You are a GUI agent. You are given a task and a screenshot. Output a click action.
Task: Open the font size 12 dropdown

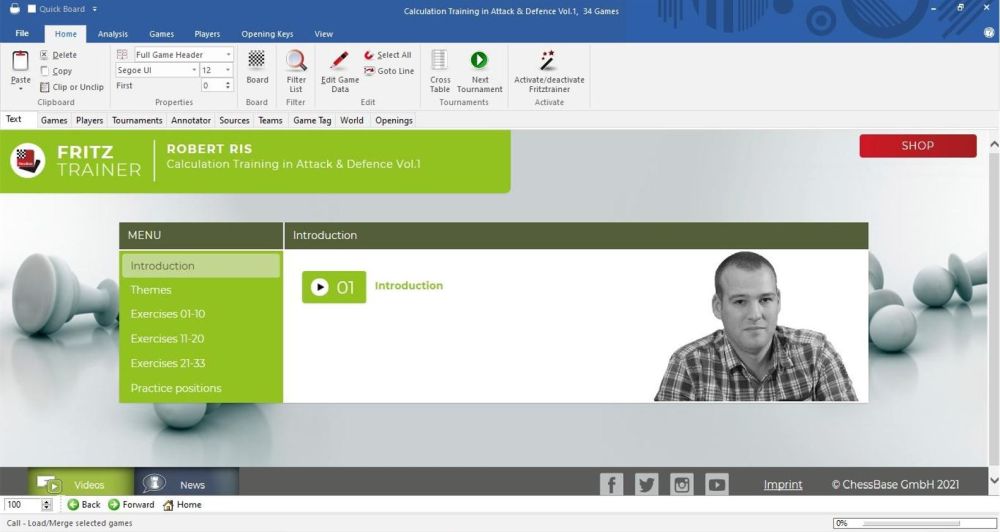point(228,70)
